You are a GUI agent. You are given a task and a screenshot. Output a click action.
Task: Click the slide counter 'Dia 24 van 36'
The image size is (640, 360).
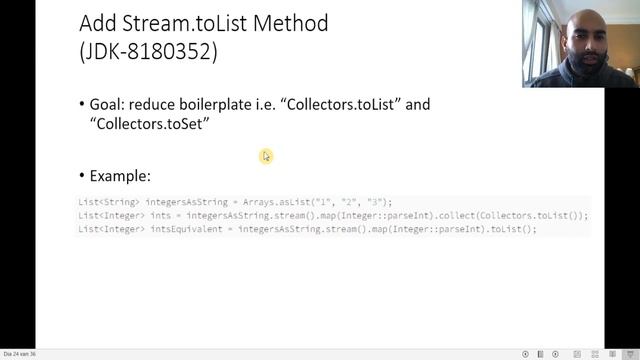tap(20, 354)
